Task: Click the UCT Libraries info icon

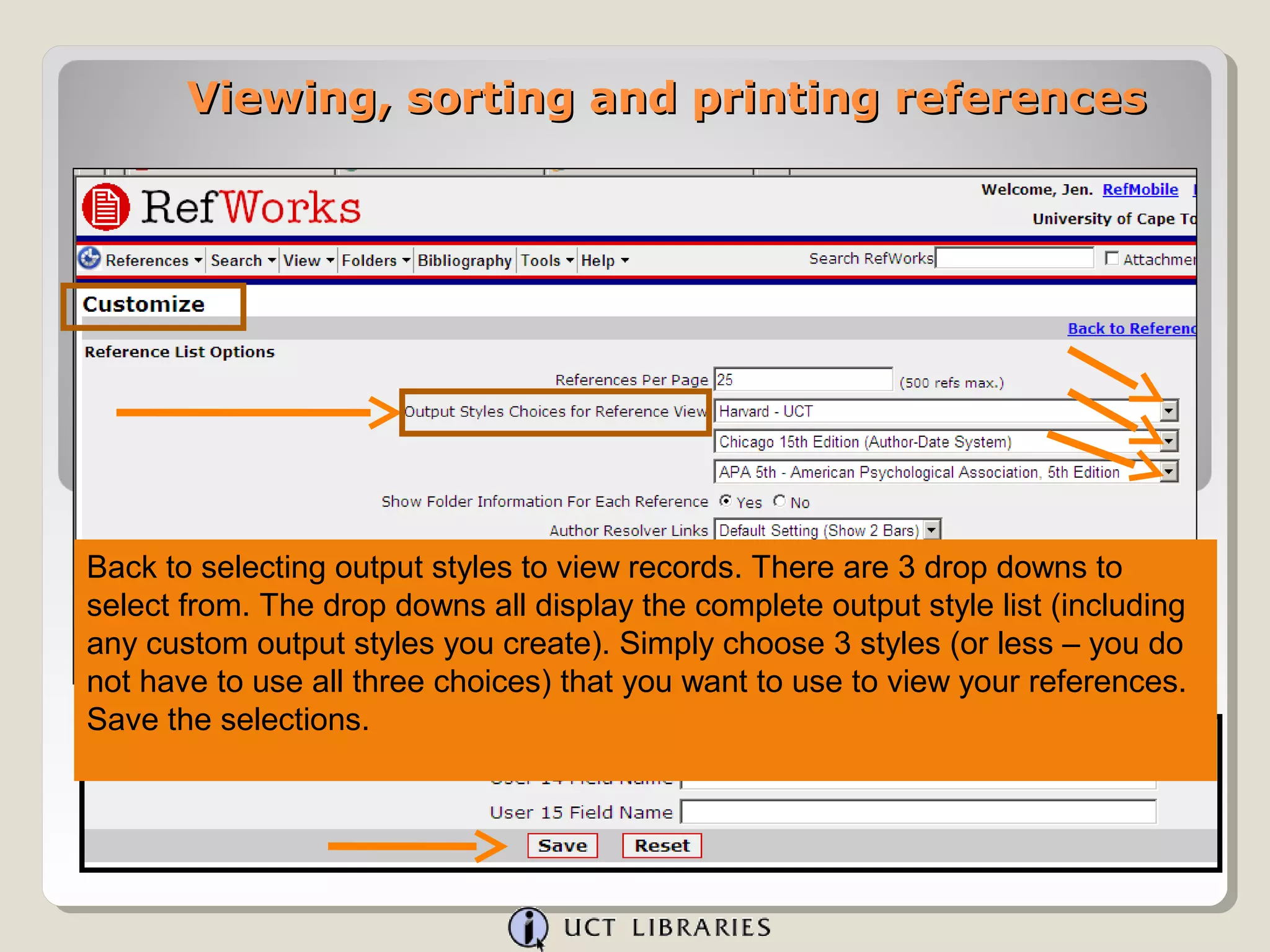Action: coord(528,927)
